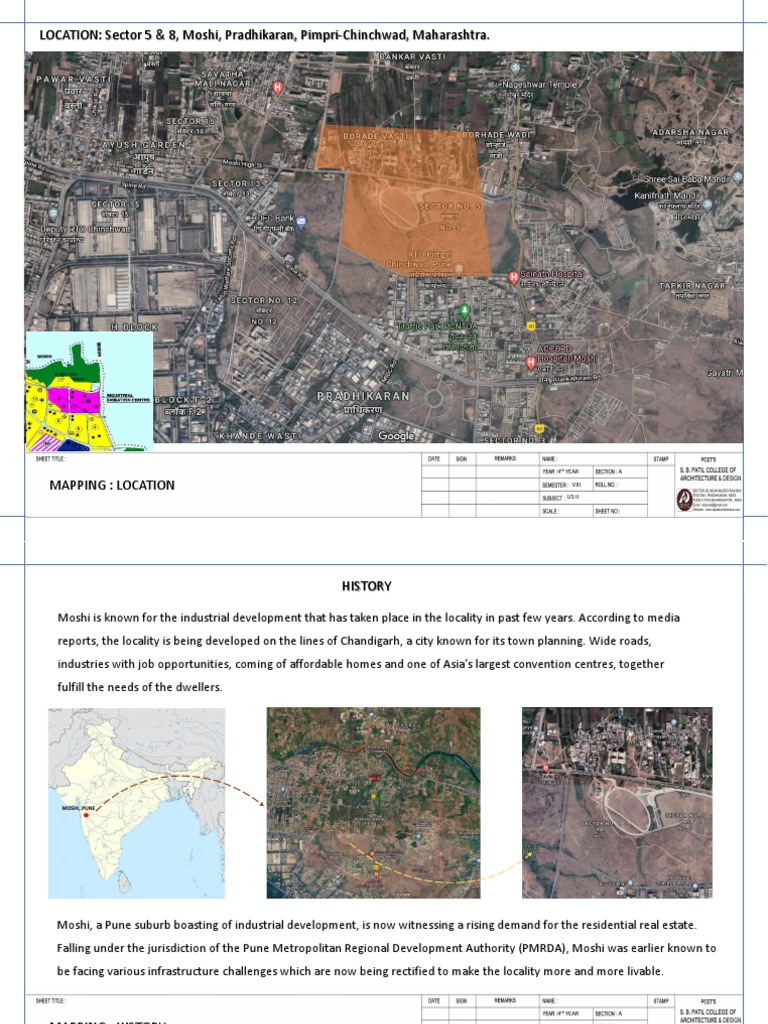Select the Nageshwar Temple map marker

click(x=515, y=67)
